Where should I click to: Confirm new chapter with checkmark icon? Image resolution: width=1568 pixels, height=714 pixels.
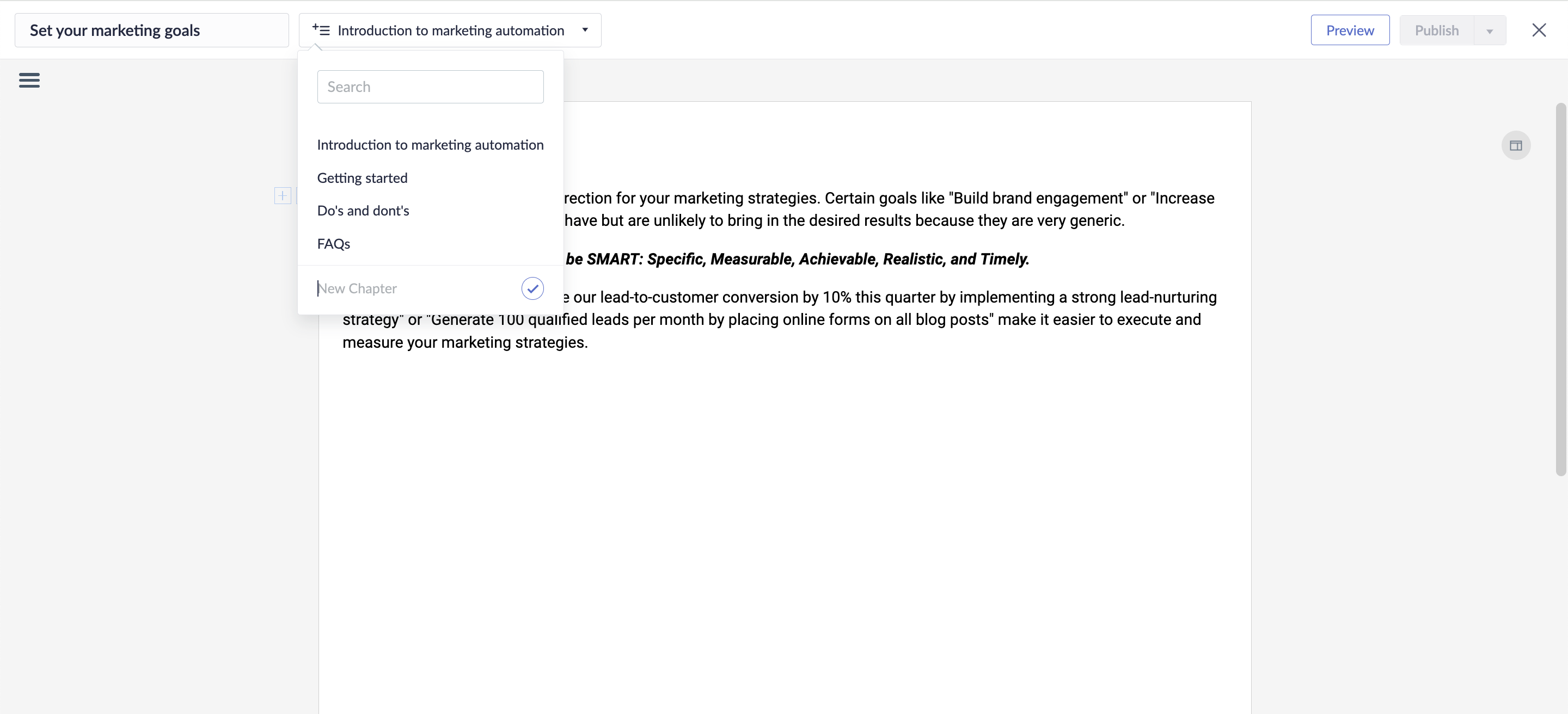532,288
